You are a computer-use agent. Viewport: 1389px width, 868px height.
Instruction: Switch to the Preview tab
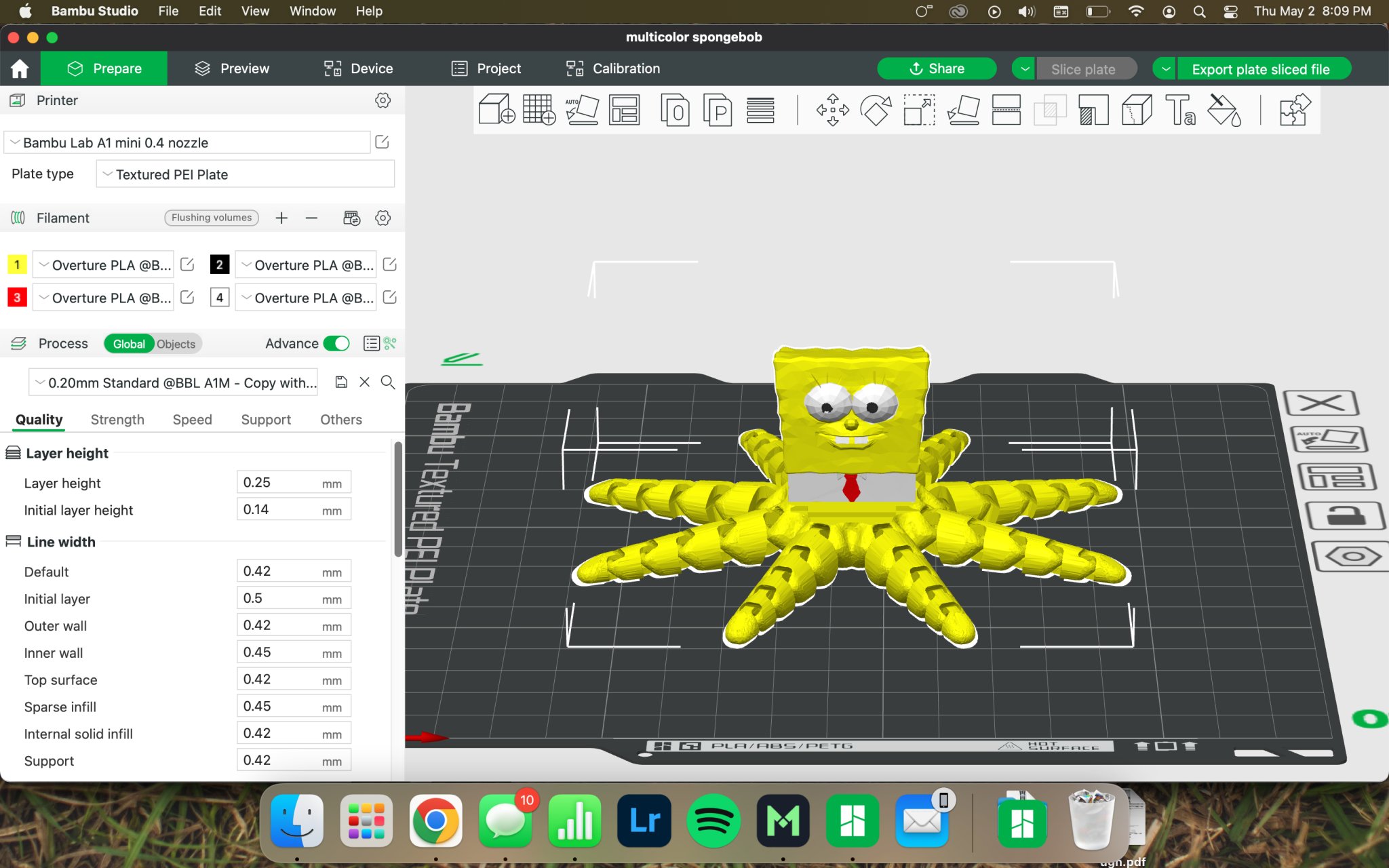[x=232, y=68]
